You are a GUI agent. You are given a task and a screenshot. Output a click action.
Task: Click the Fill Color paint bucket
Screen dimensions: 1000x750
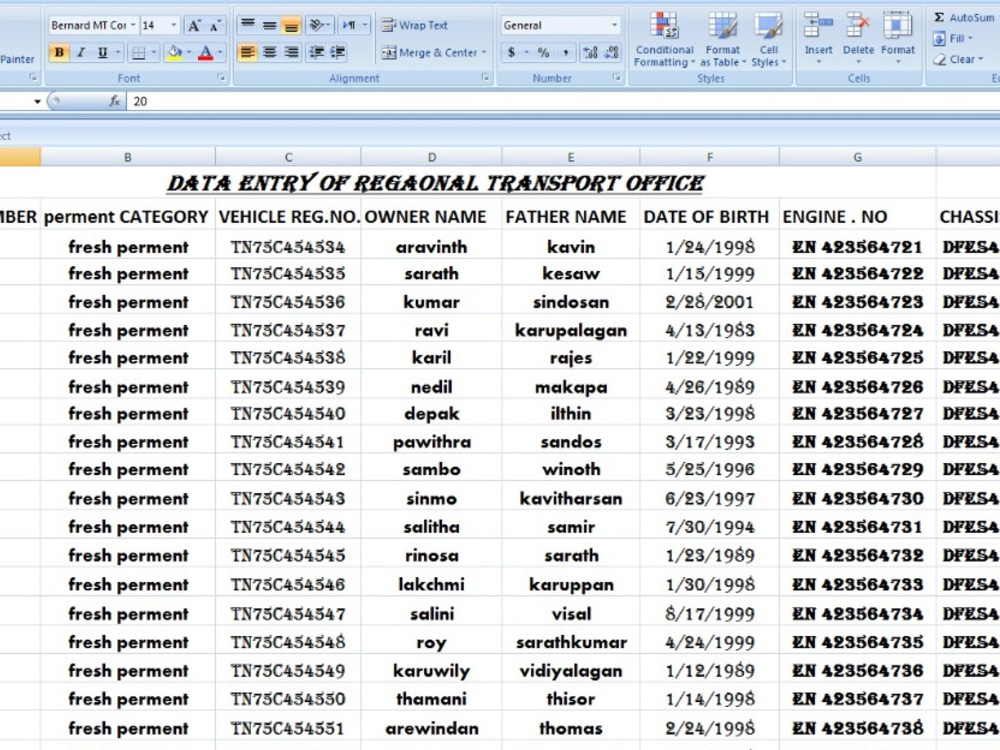(x=174, y=52)
